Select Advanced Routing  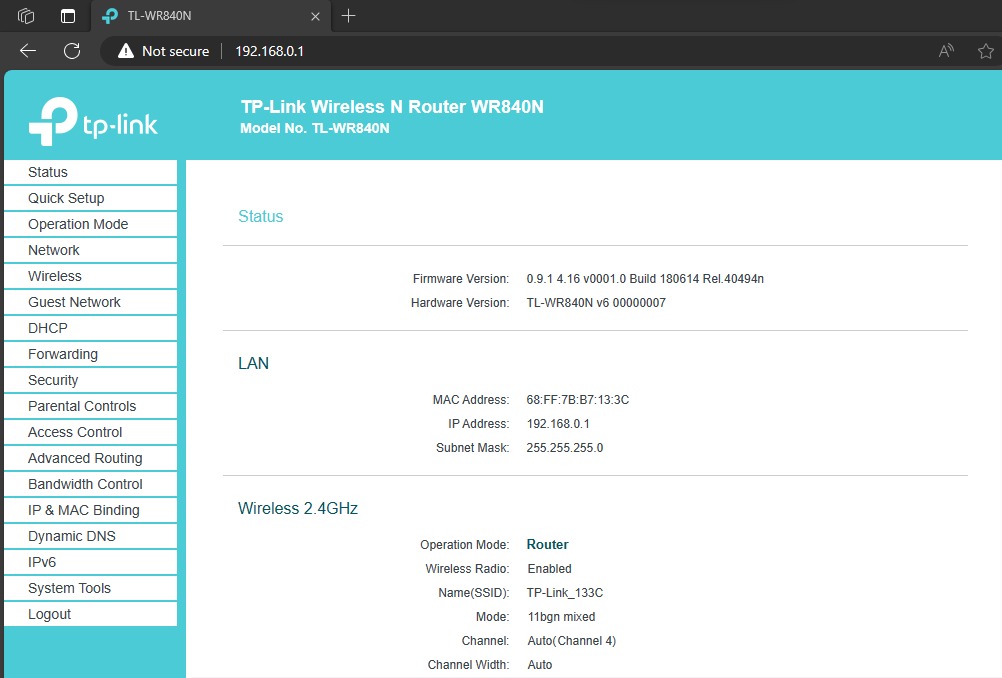click(x=90, y=458)
